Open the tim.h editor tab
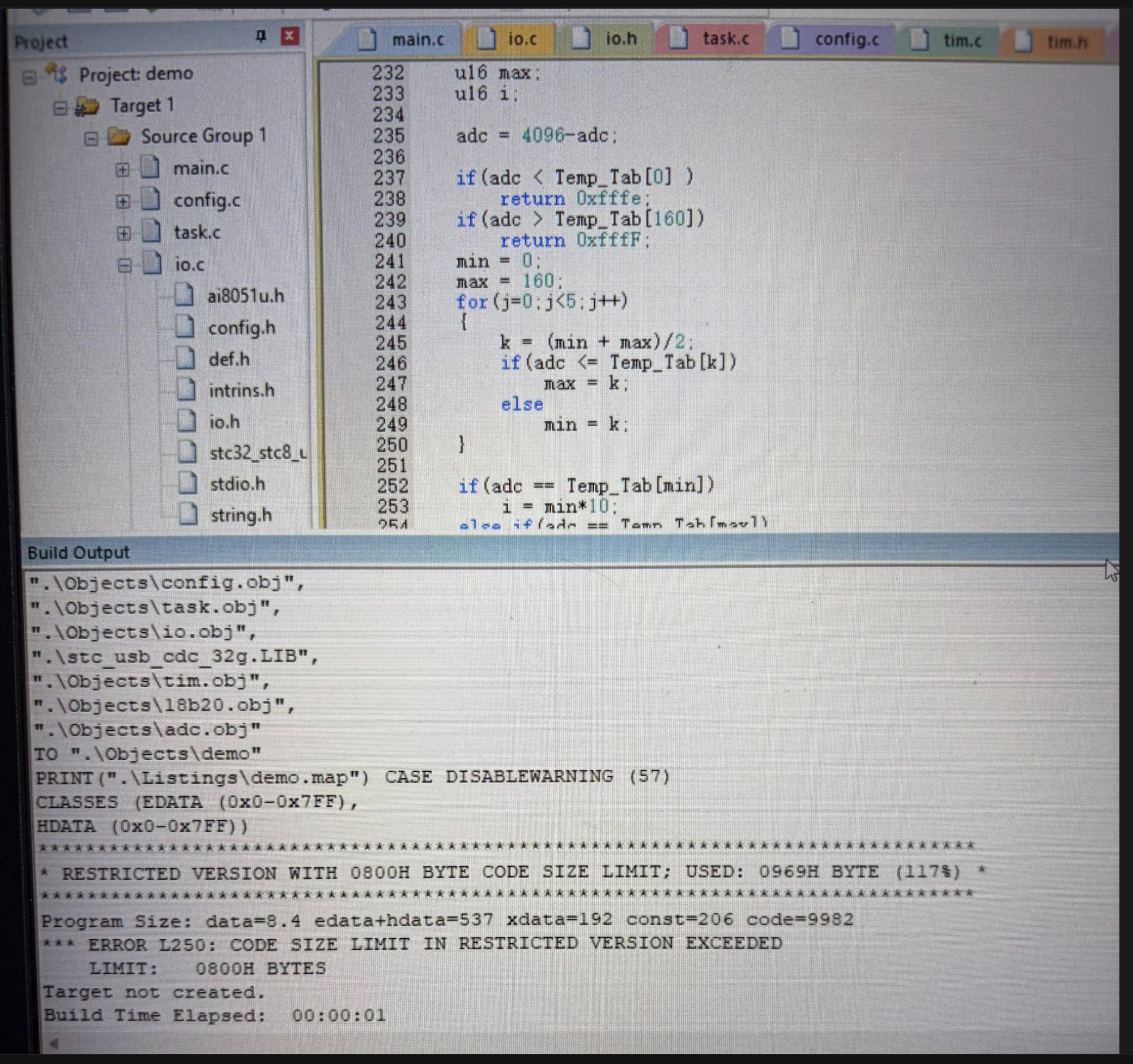The image size is (1133, 1064). pos(1051,41)
